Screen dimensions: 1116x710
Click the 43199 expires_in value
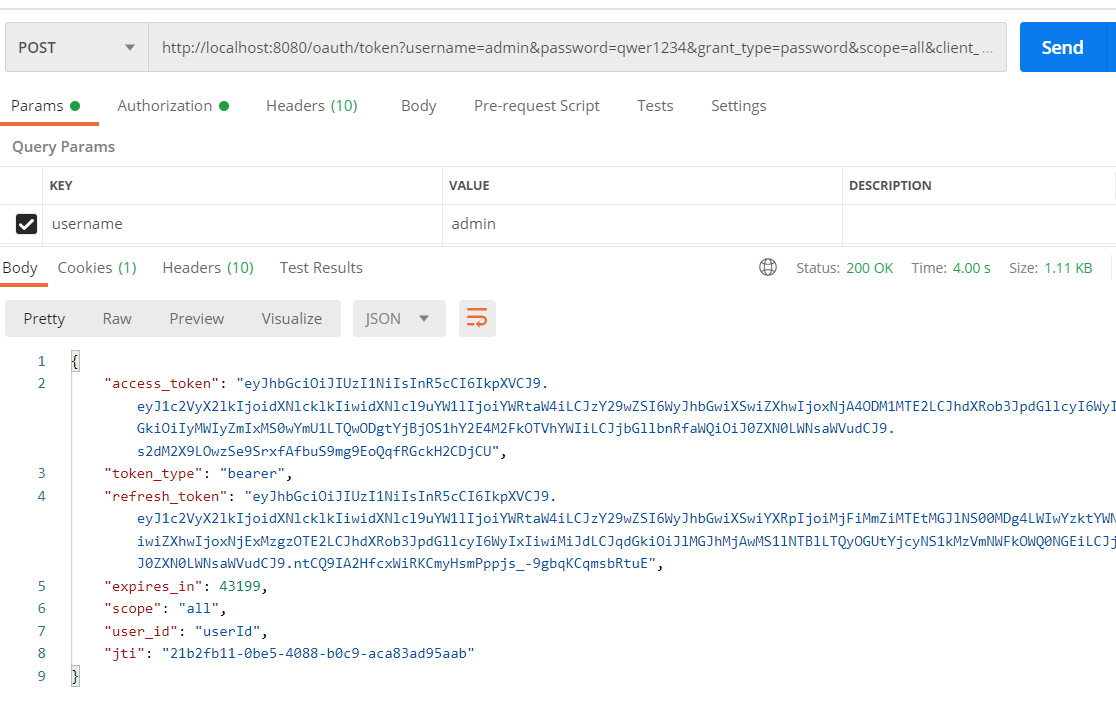point(240,586)
